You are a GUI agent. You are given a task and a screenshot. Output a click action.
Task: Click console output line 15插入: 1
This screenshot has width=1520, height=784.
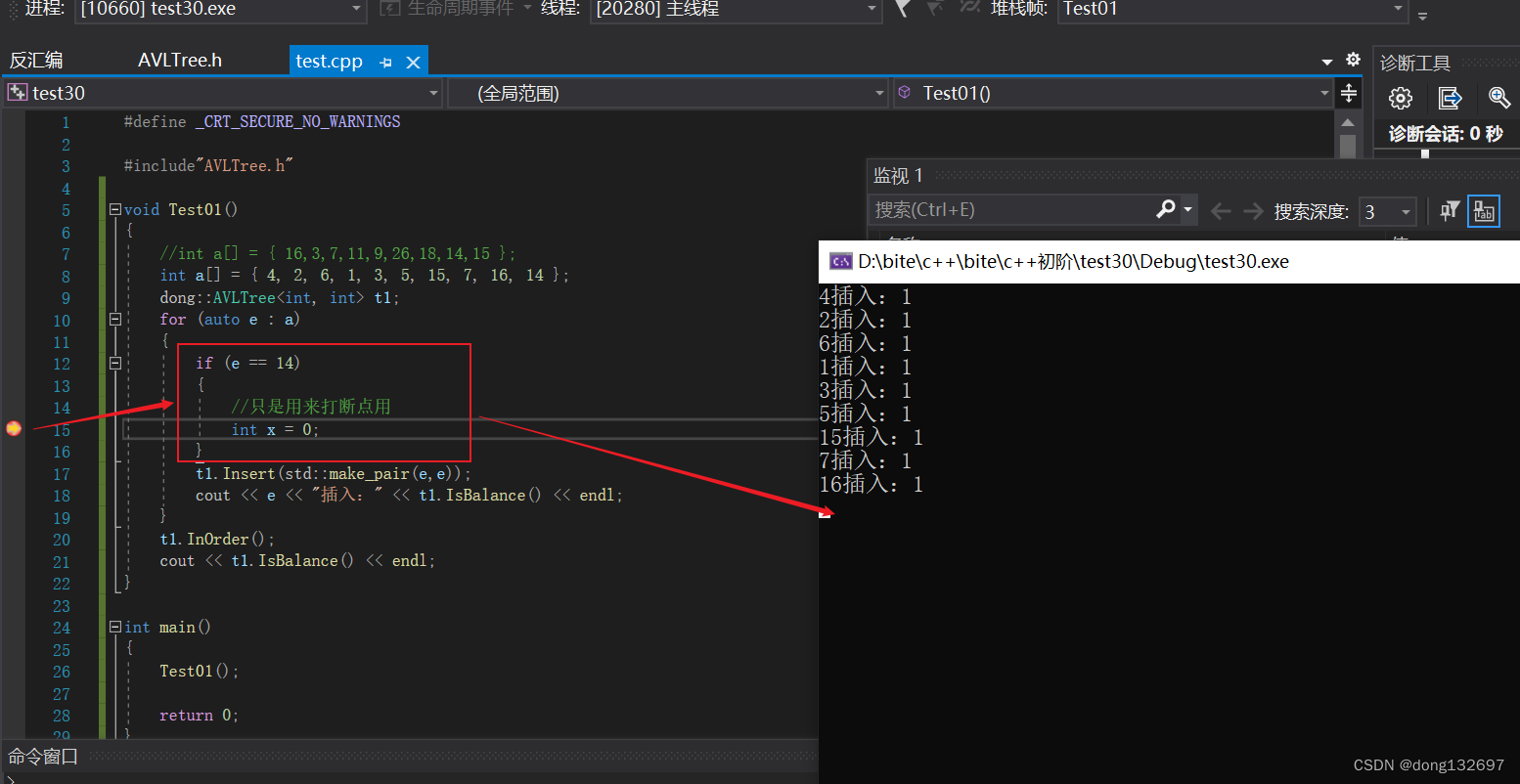871,437
